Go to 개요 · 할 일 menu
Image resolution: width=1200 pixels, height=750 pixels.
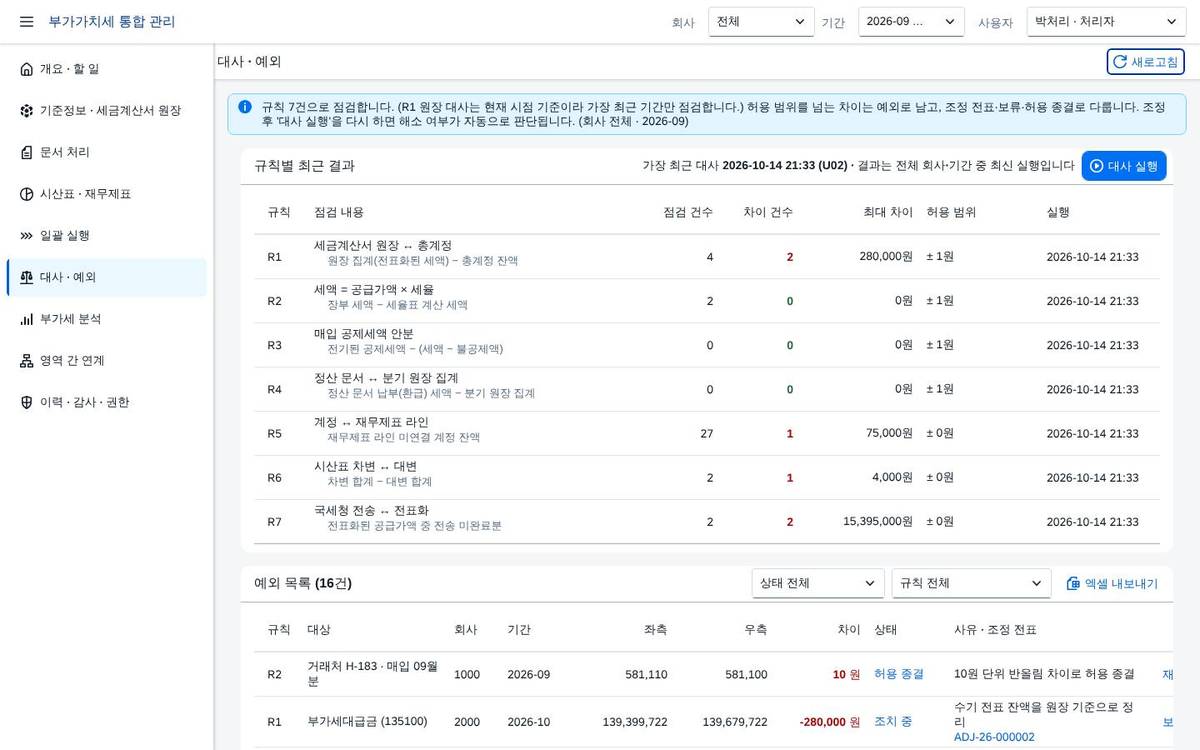[107, 69]
